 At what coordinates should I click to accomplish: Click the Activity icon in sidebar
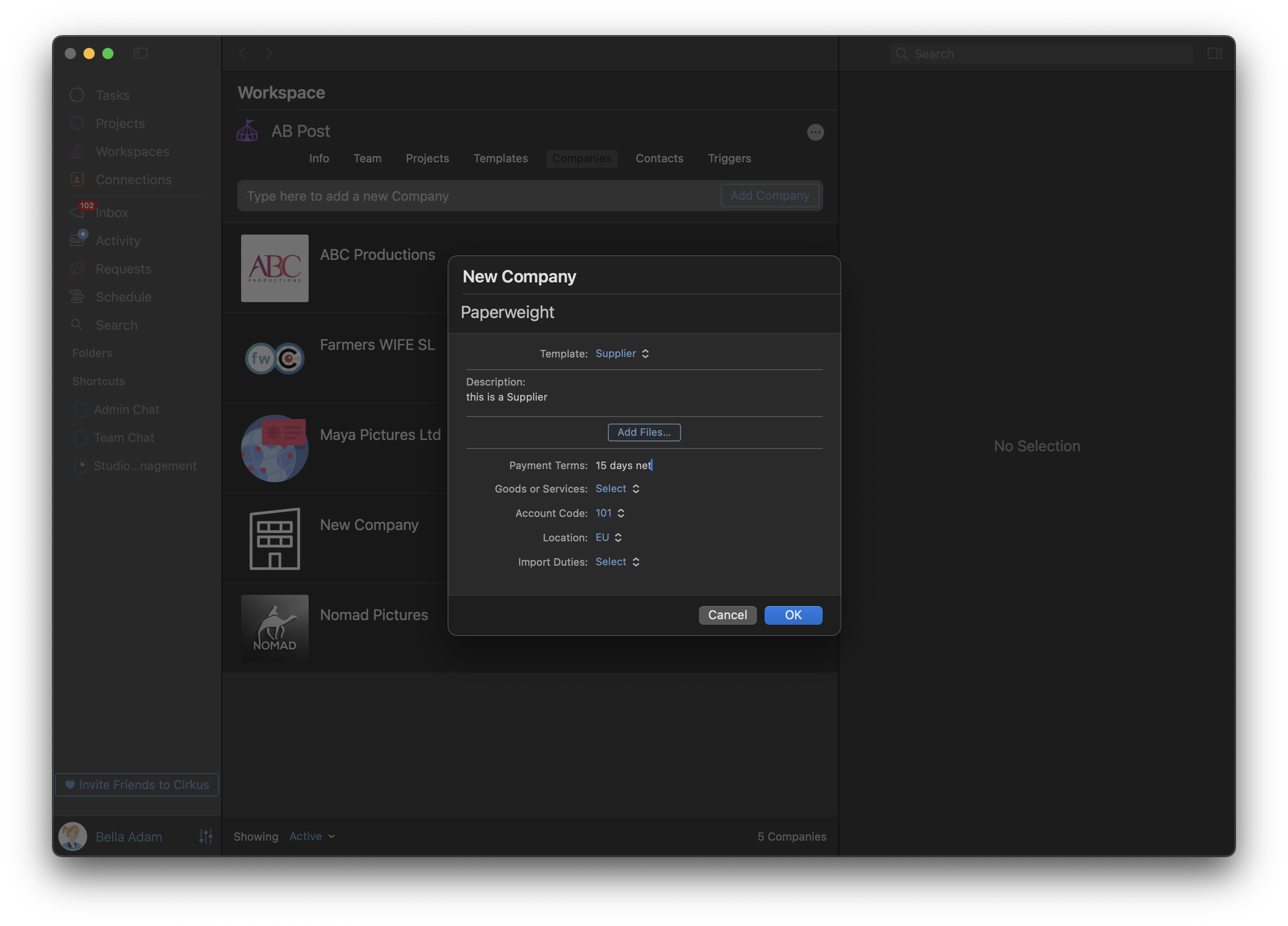[78, 240]
